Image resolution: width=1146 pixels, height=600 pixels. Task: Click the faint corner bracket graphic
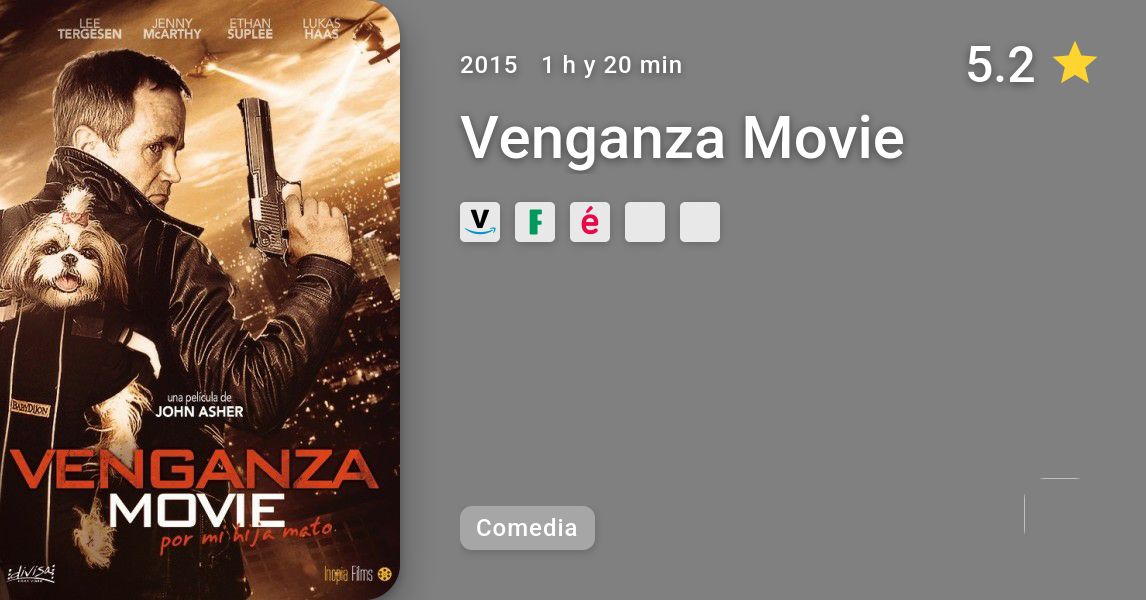coord(1052,506)
